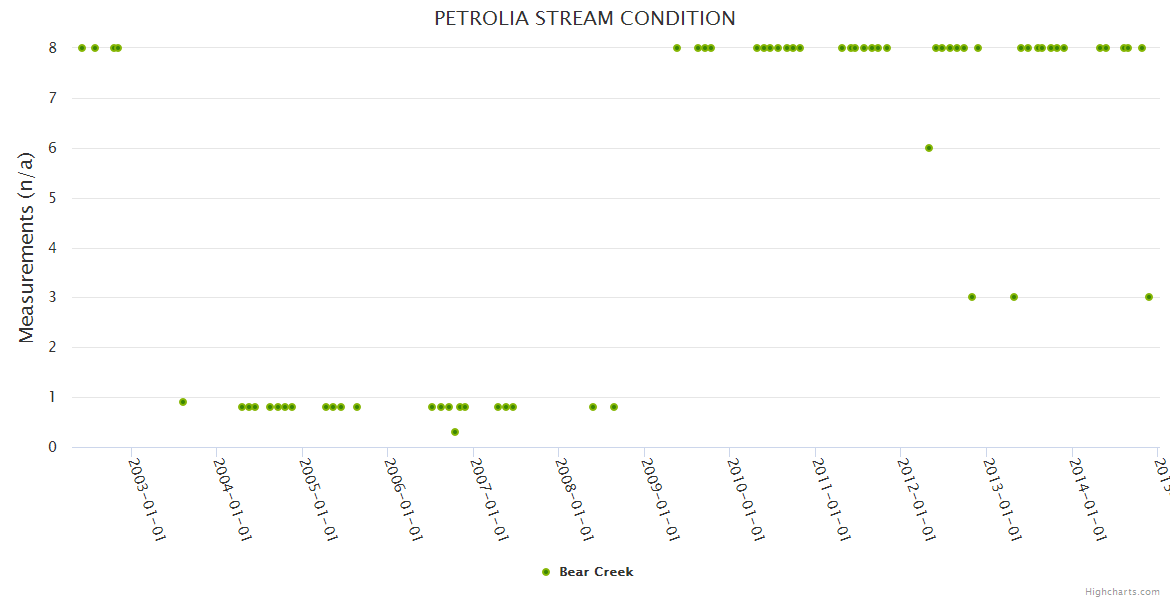This screenshot has width=1170, height=600.
Task: Click the rightmost data point at value 3
Action: tap(1149, 297)
